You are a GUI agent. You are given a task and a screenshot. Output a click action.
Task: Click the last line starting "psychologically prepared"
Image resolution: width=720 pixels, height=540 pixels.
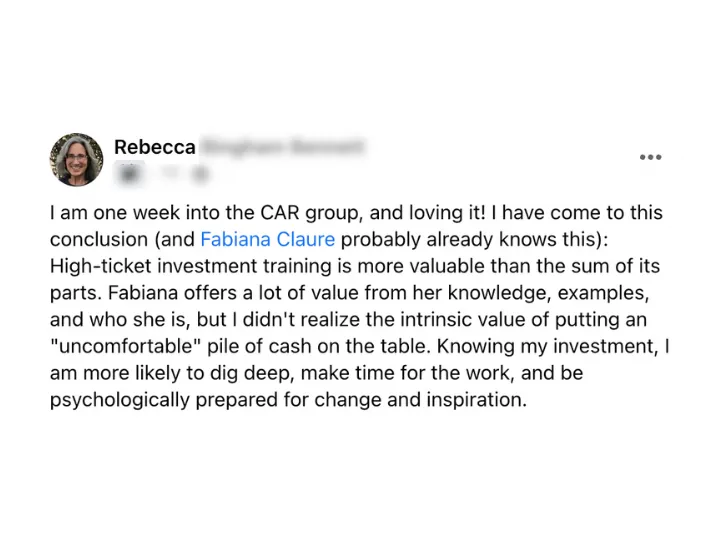[x=288, y=400]
